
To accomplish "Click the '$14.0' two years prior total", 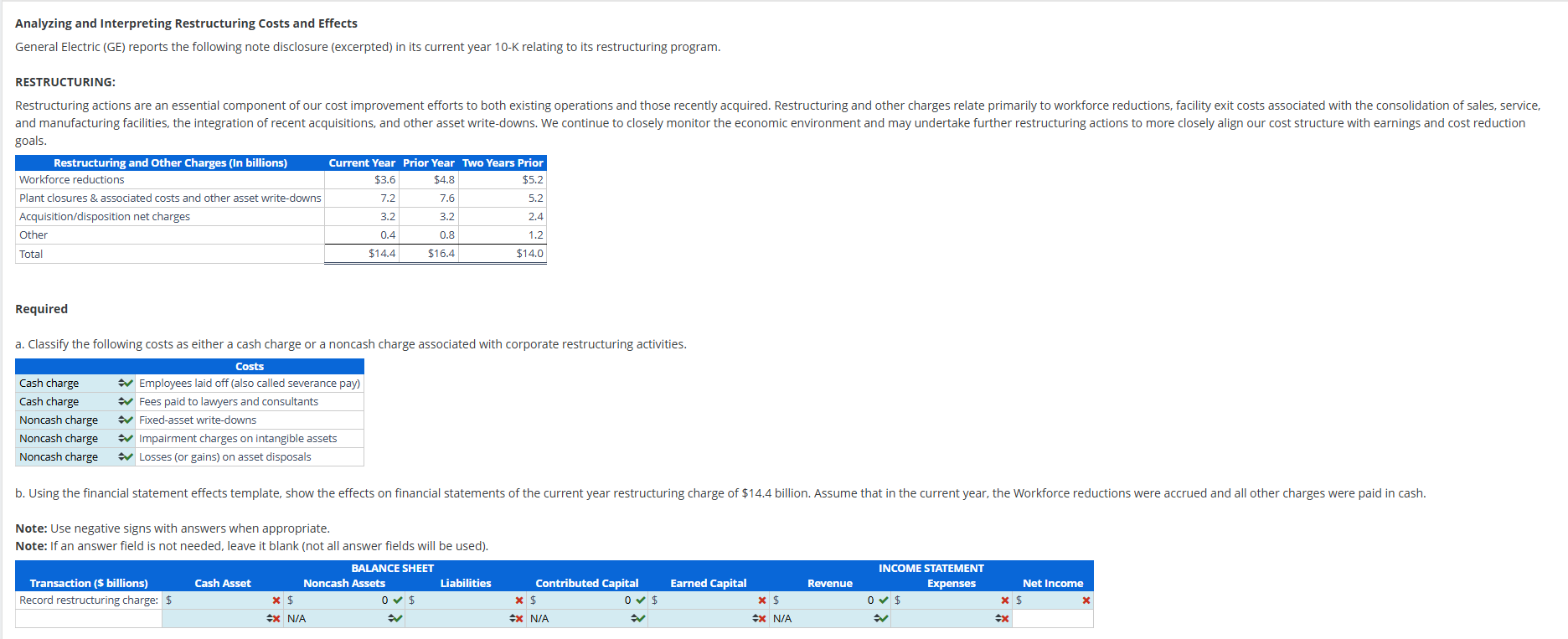I will pyautogui.click(x=530, y=253).
